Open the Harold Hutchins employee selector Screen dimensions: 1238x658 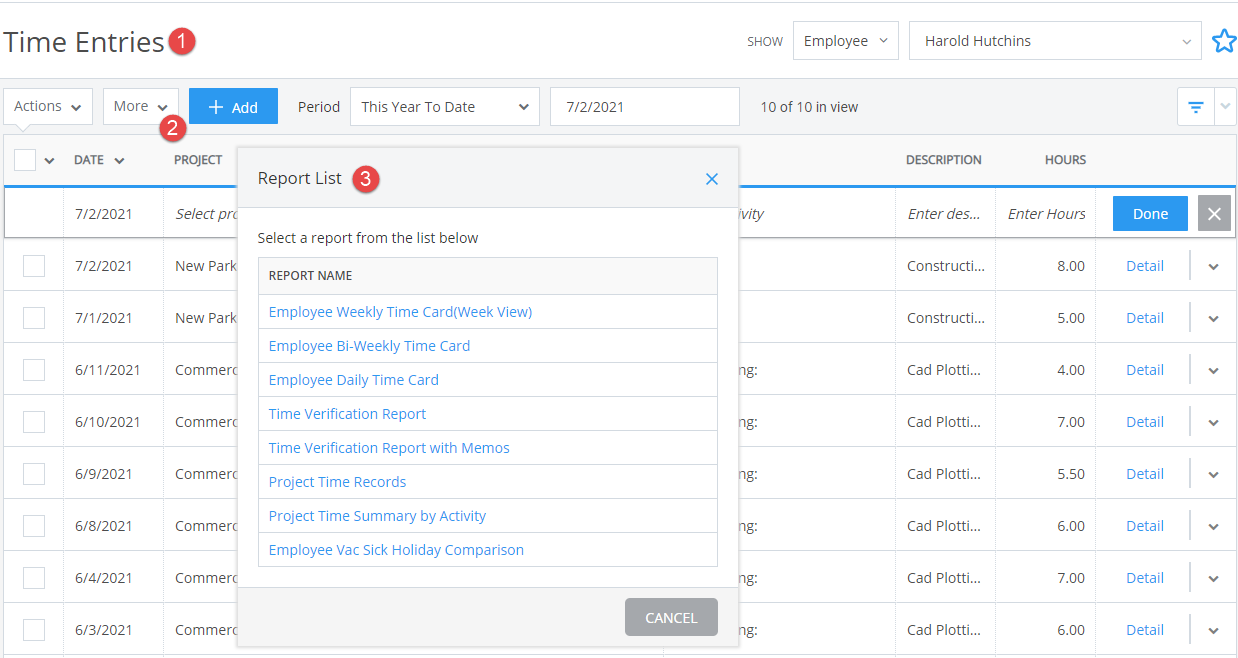[1055, 41]
